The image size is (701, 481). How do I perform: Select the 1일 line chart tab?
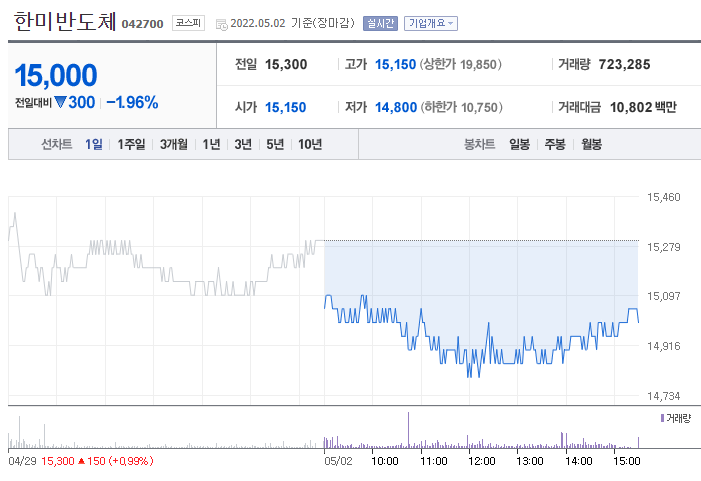[94, 144]
